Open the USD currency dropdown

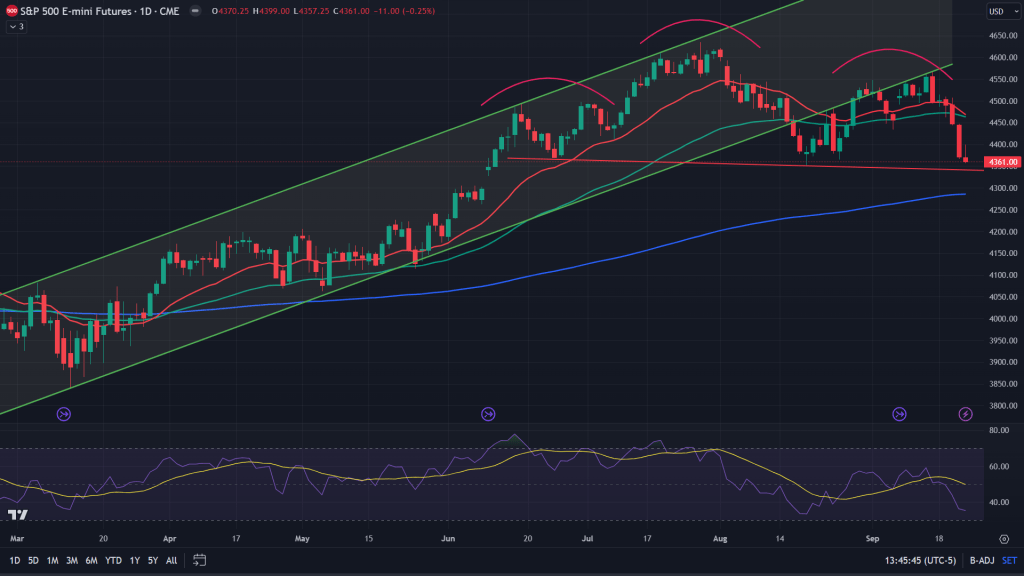pos(996,12)
